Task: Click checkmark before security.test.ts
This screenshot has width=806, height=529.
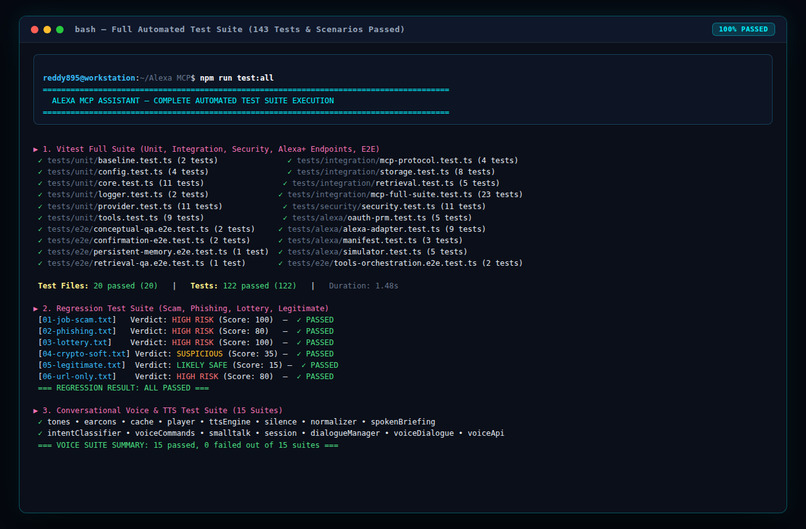Action: tap(285, 206)
